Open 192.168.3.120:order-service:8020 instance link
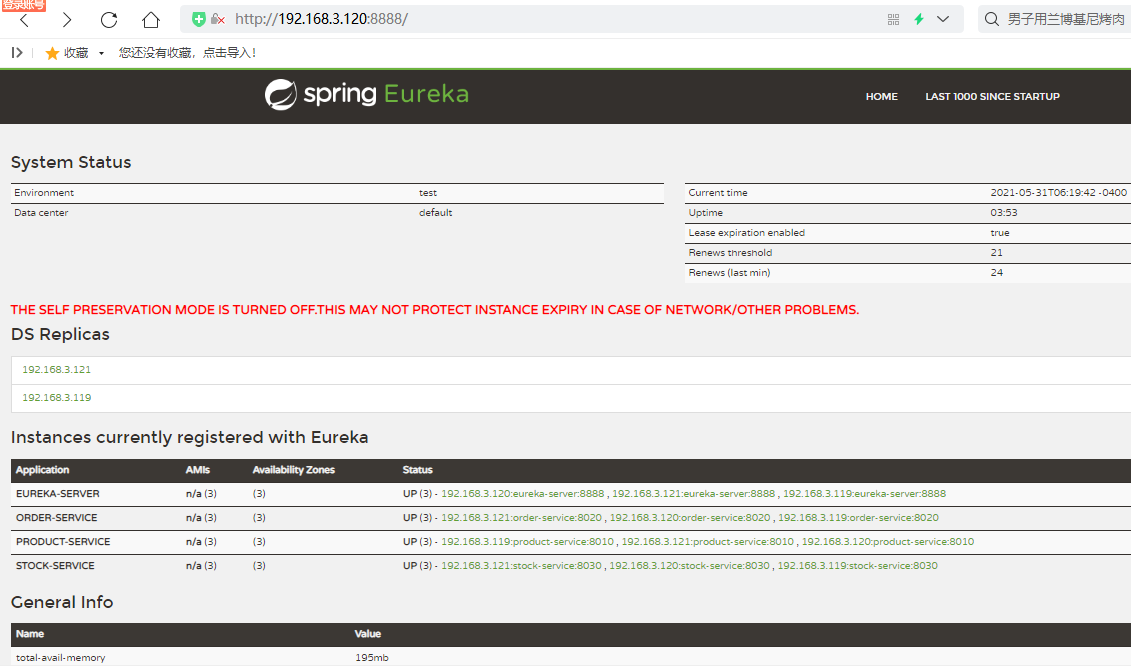Image resolution: width=1131 pixels, height=669 pixels. click(x=690, y=517)
